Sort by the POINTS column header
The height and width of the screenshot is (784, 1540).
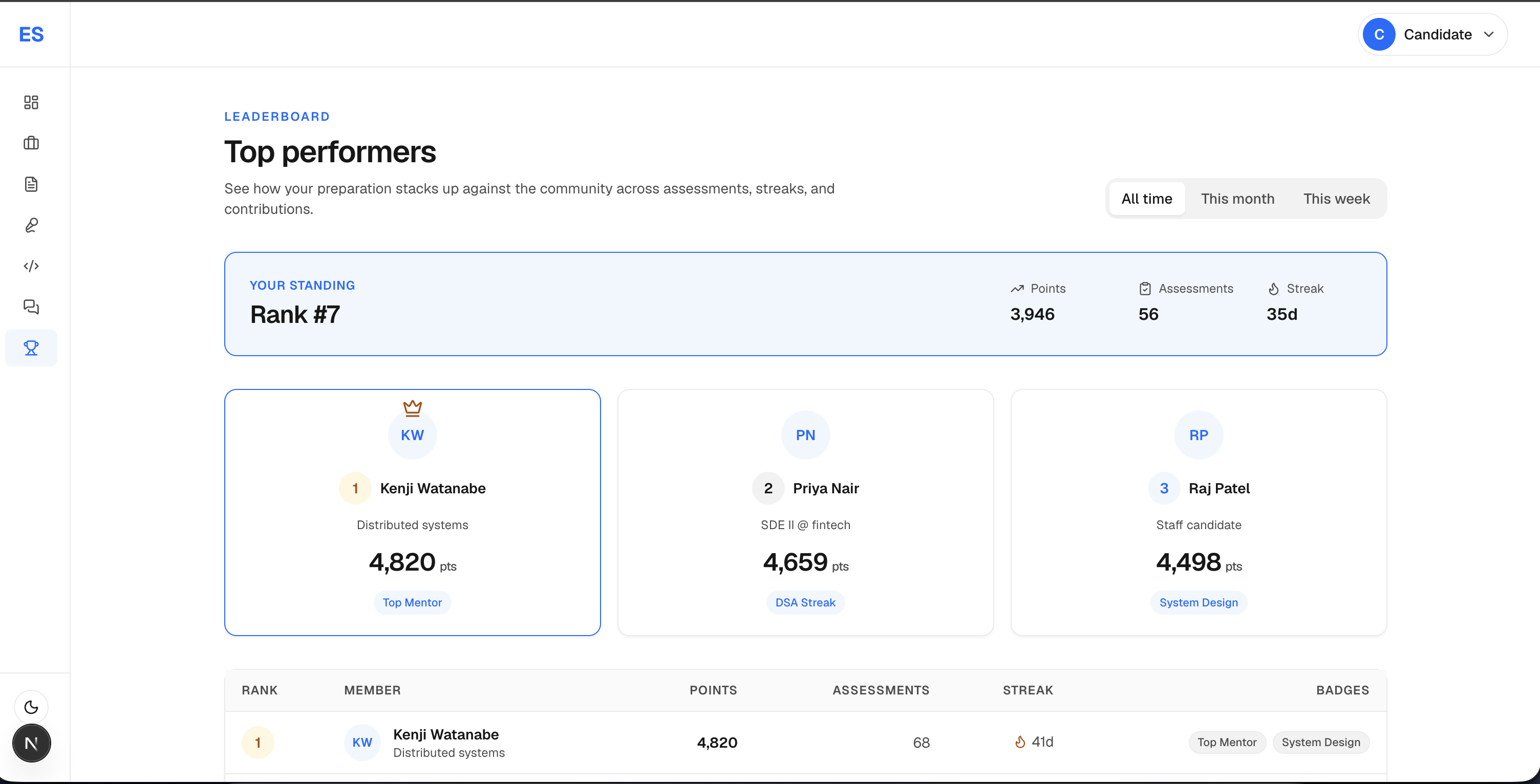pyautogui.click(x=713, y=690)
